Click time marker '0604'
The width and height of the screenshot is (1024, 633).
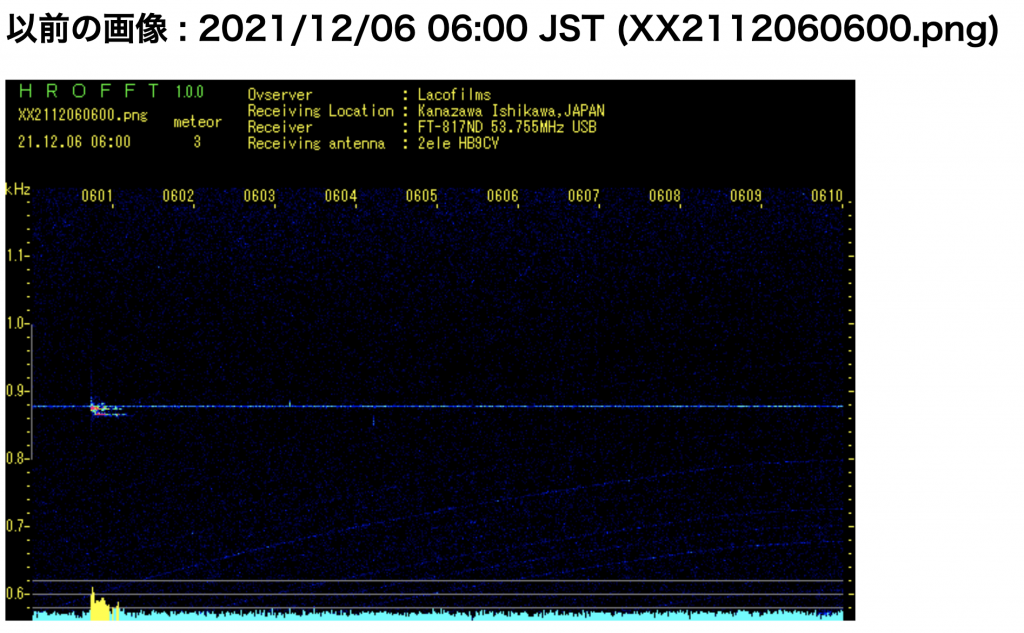pyautogui.click(x=341, y=196)
